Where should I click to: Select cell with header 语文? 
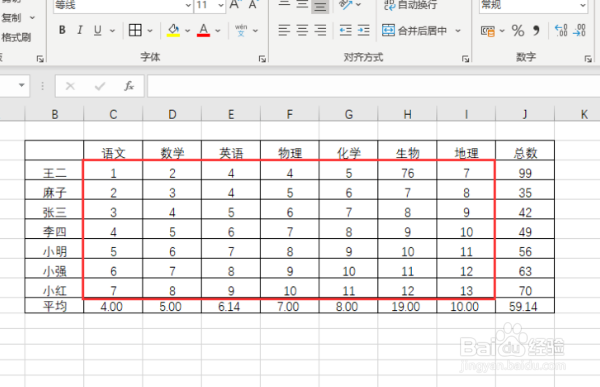113,151
